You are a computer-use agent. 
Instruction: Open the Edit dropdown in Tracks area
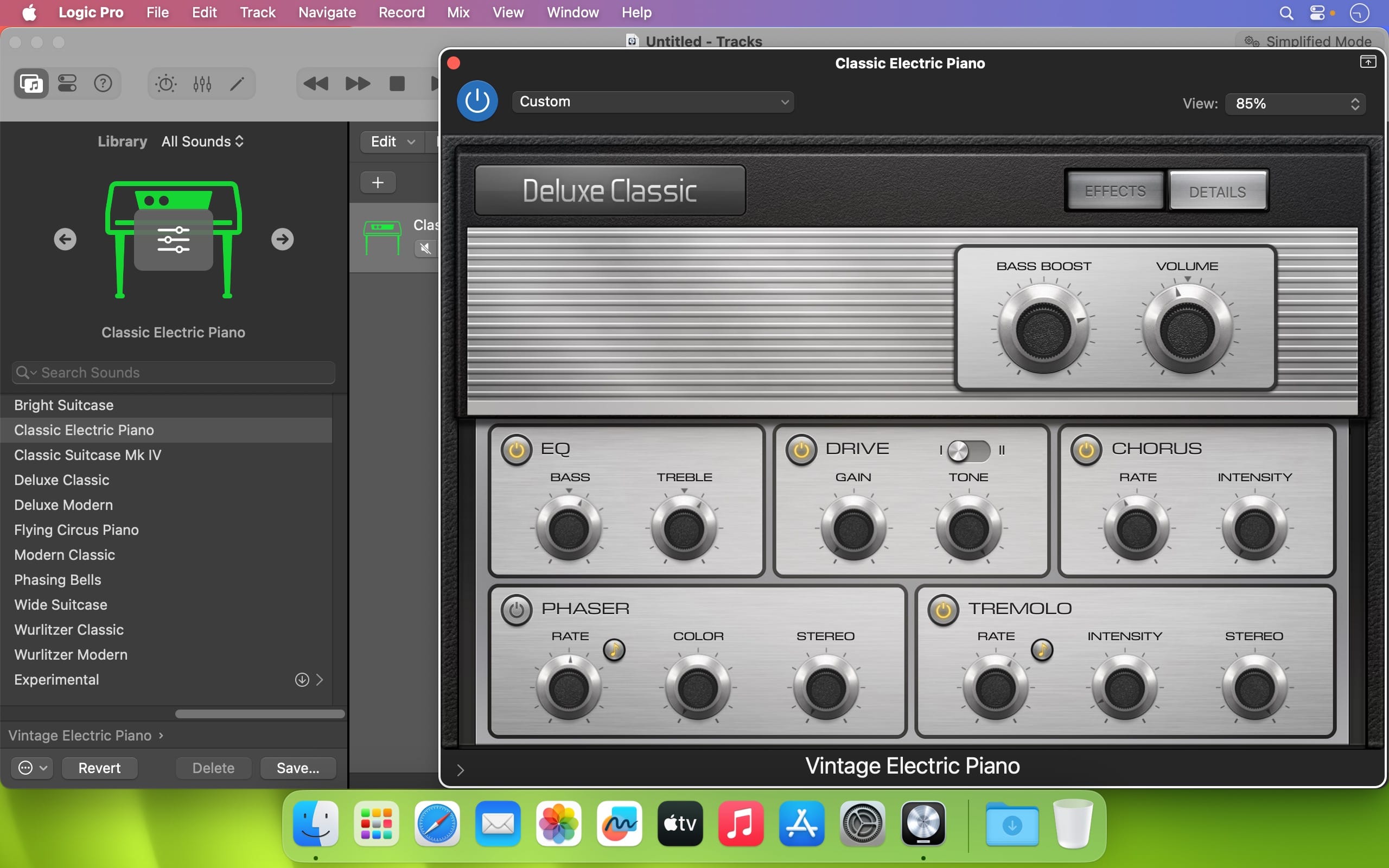tap(393, 142)
